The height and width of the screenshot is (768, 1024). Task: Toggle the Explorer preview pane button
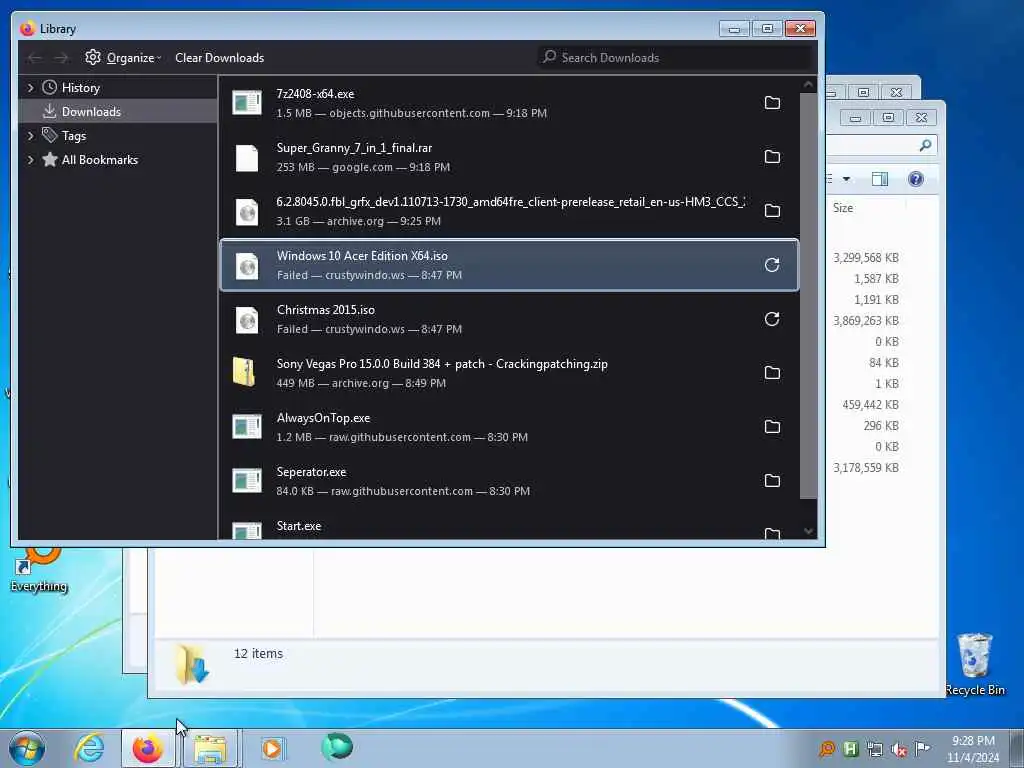880,179
